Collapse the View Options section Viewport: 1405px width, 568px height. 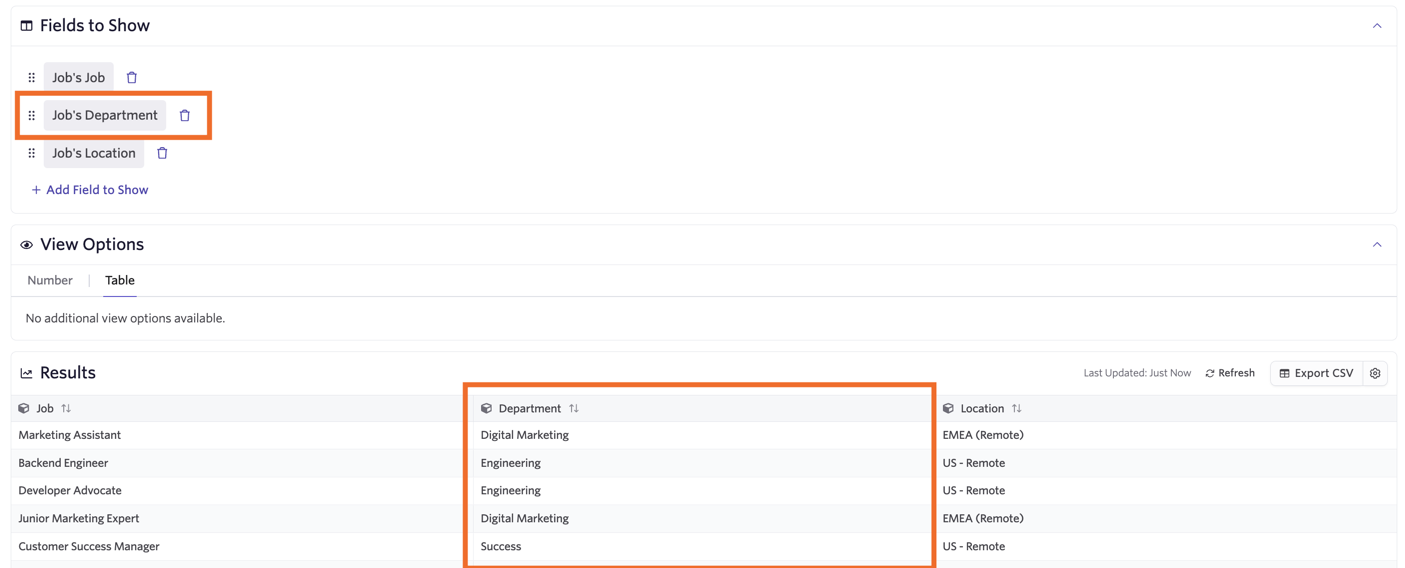click(1377, 245)
